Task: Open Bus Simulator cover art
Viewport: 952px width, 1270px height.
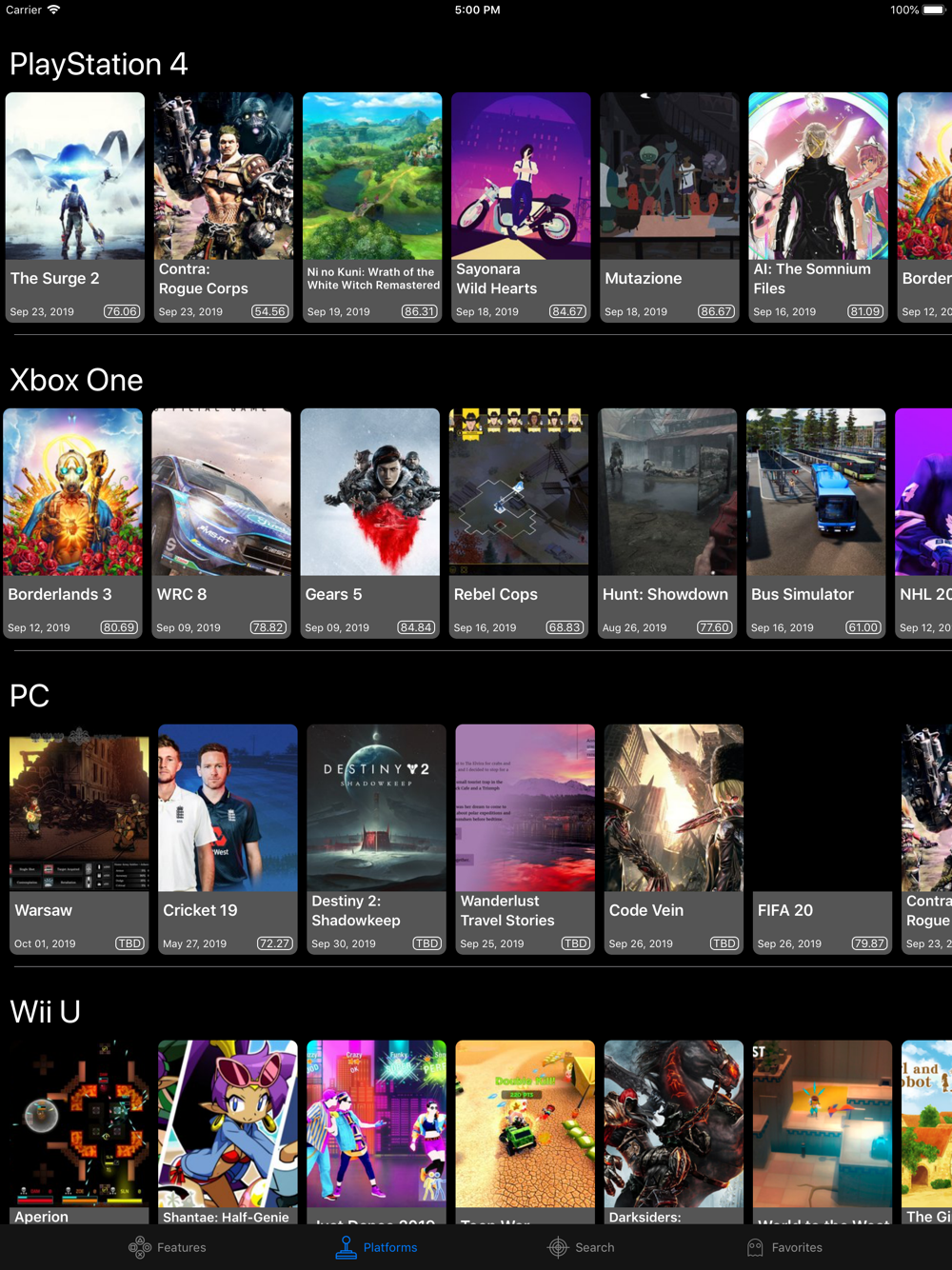Action: point(816,492)
